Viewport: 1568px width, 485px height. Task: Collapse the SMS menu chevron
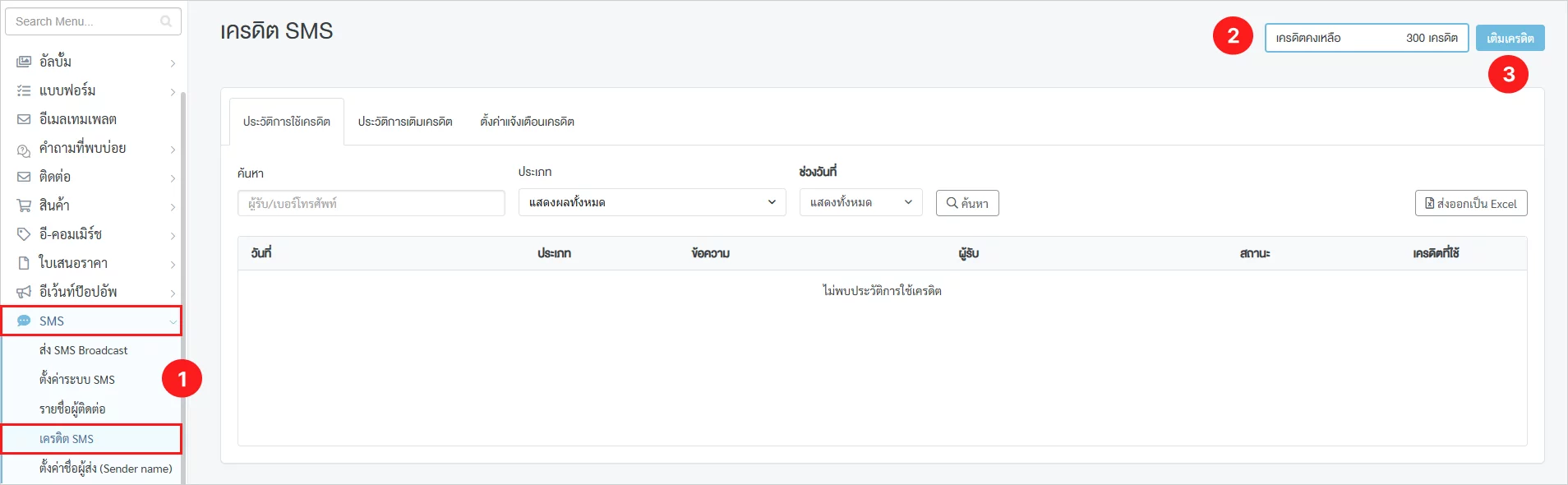[173, 321]
